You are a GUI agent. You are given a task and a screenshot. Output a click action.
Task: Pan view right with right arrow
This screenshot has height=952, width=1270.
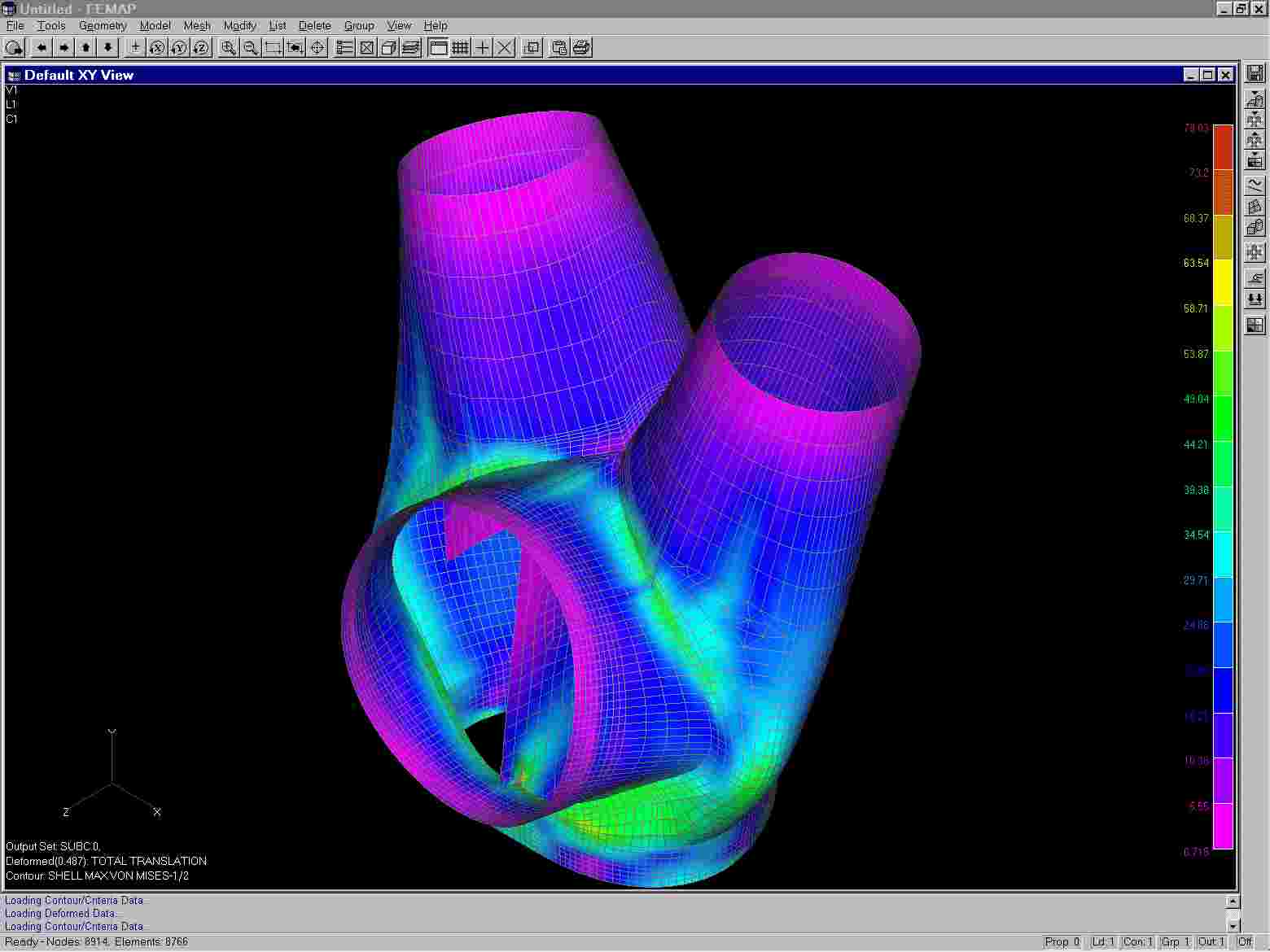click(63, 47)
